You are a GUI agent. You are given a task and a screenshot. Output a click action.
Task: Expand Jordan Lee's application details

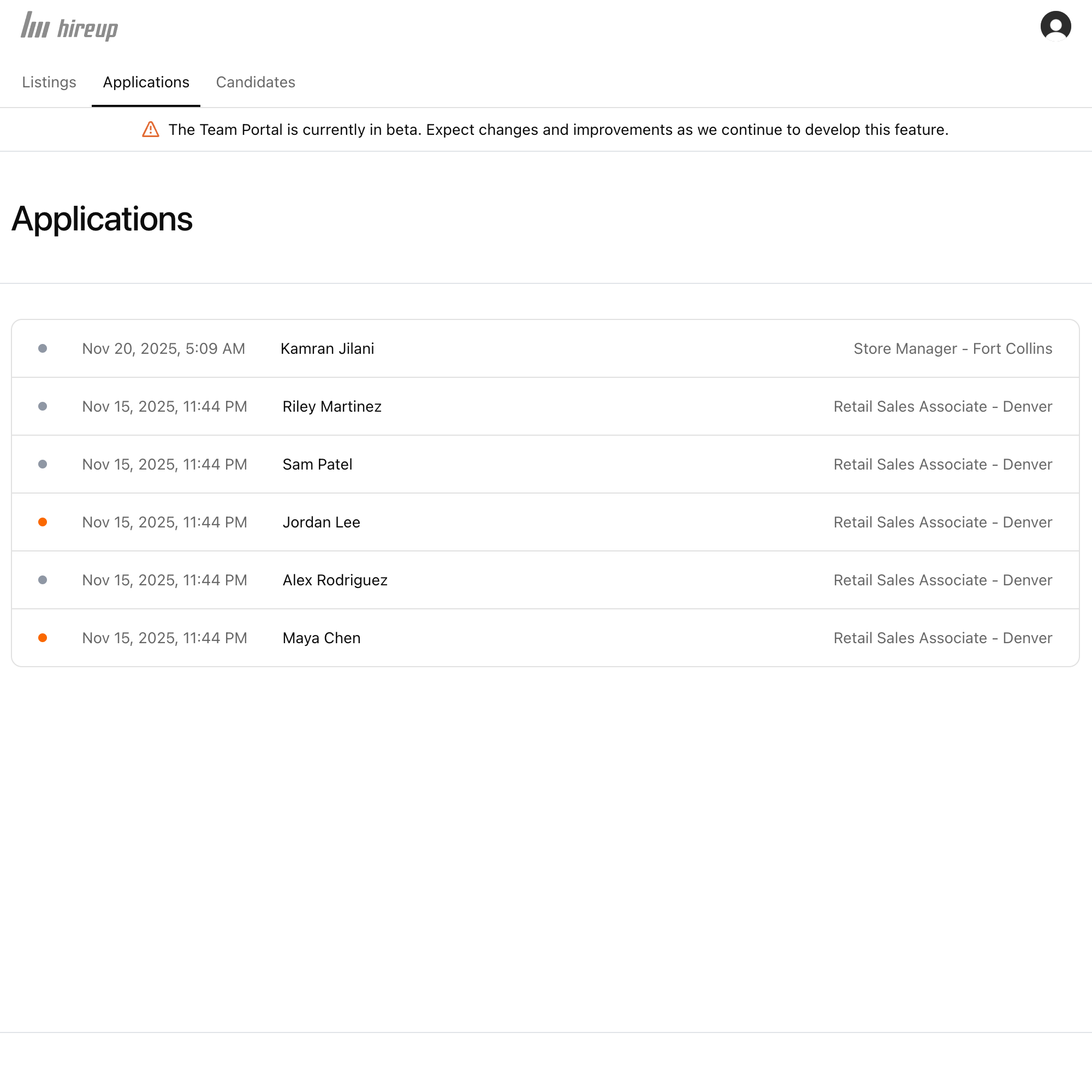pos(321,521)
